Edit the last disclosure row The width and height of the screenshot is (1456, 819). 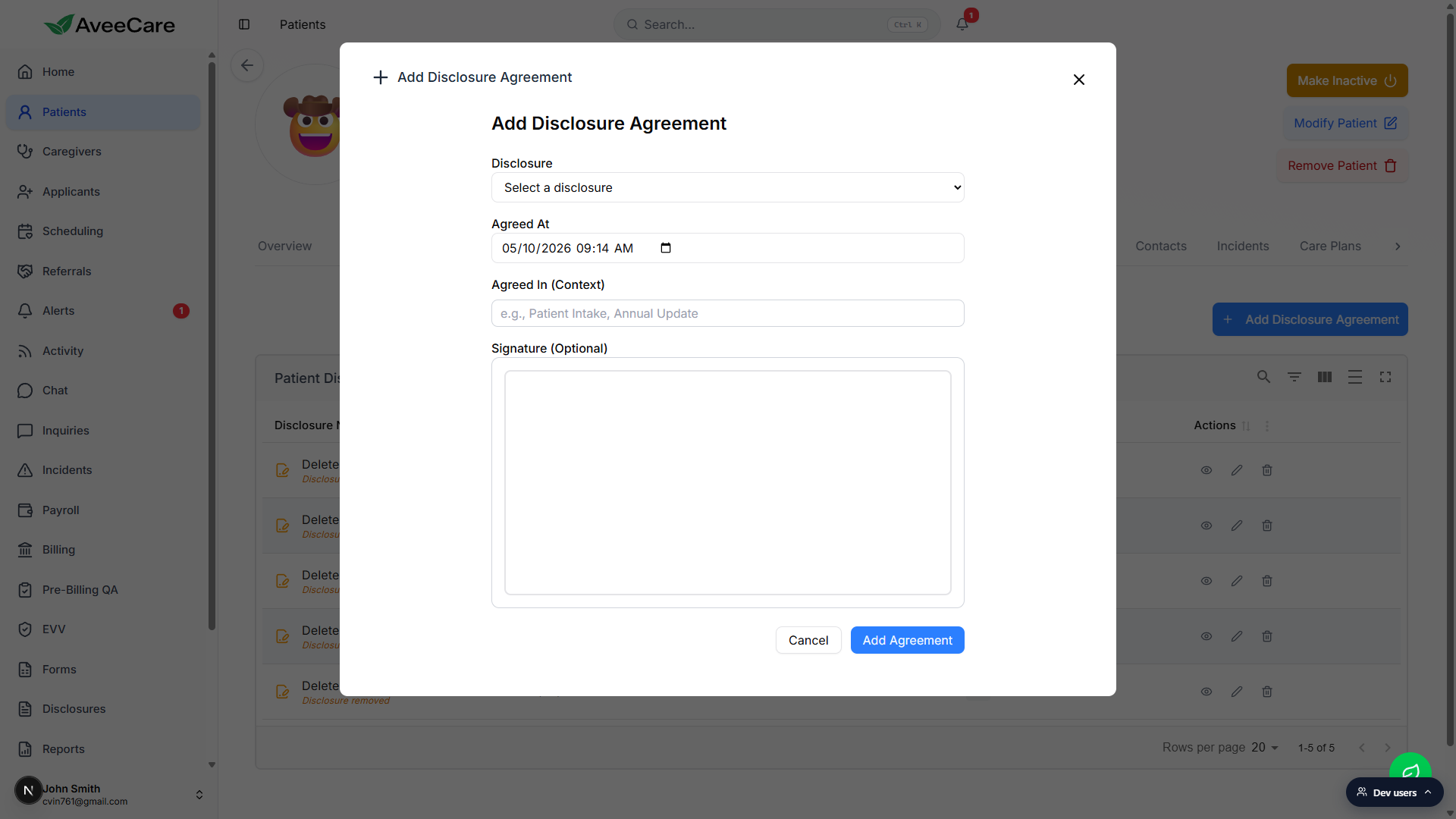(1236, 692)
